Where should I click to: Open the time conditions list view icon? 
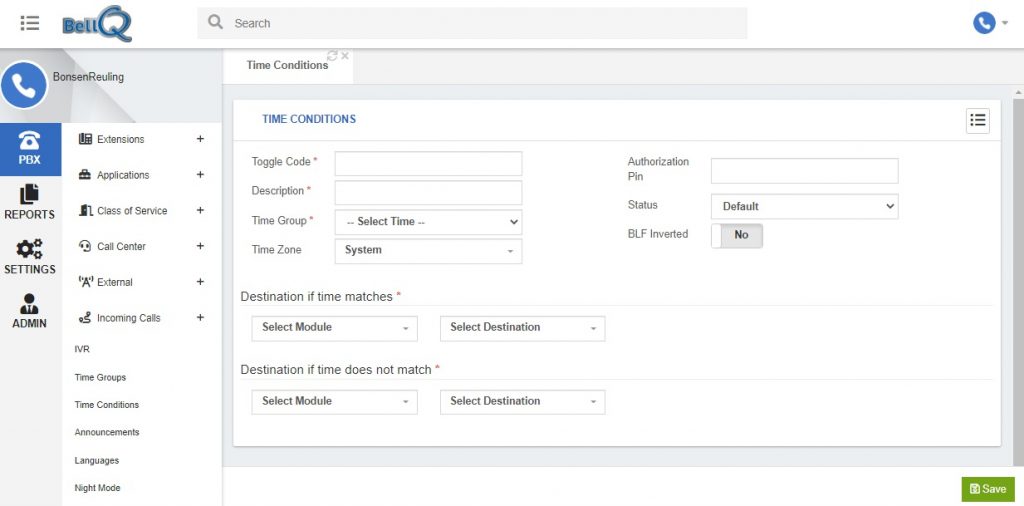click(x=978, y=121)
